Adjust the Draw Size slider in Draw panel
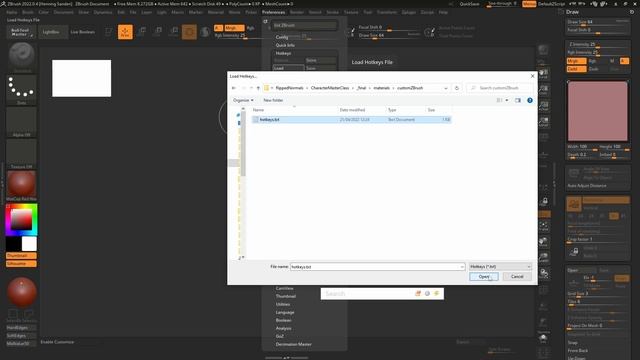This screenshot has width=640, height=360. (x=598, y=22)
